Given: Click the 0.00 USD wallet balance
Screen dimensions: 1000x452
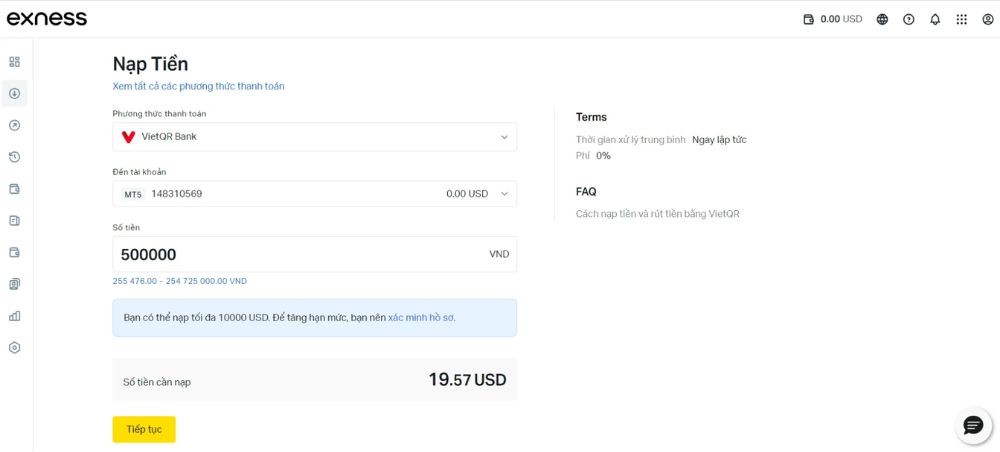Looking at the screenshot, I should point(833,19).
